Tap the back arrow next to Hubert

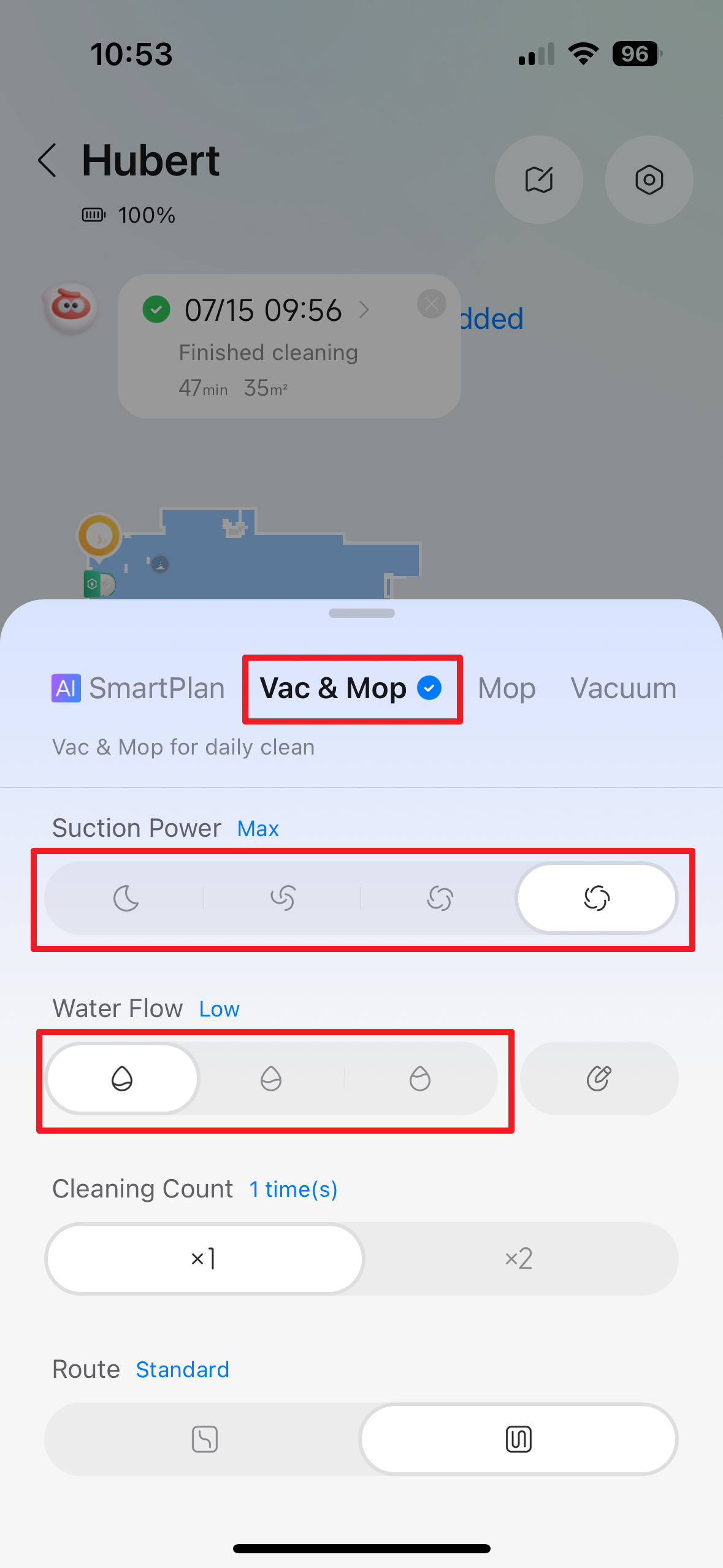tap(48, 161)
